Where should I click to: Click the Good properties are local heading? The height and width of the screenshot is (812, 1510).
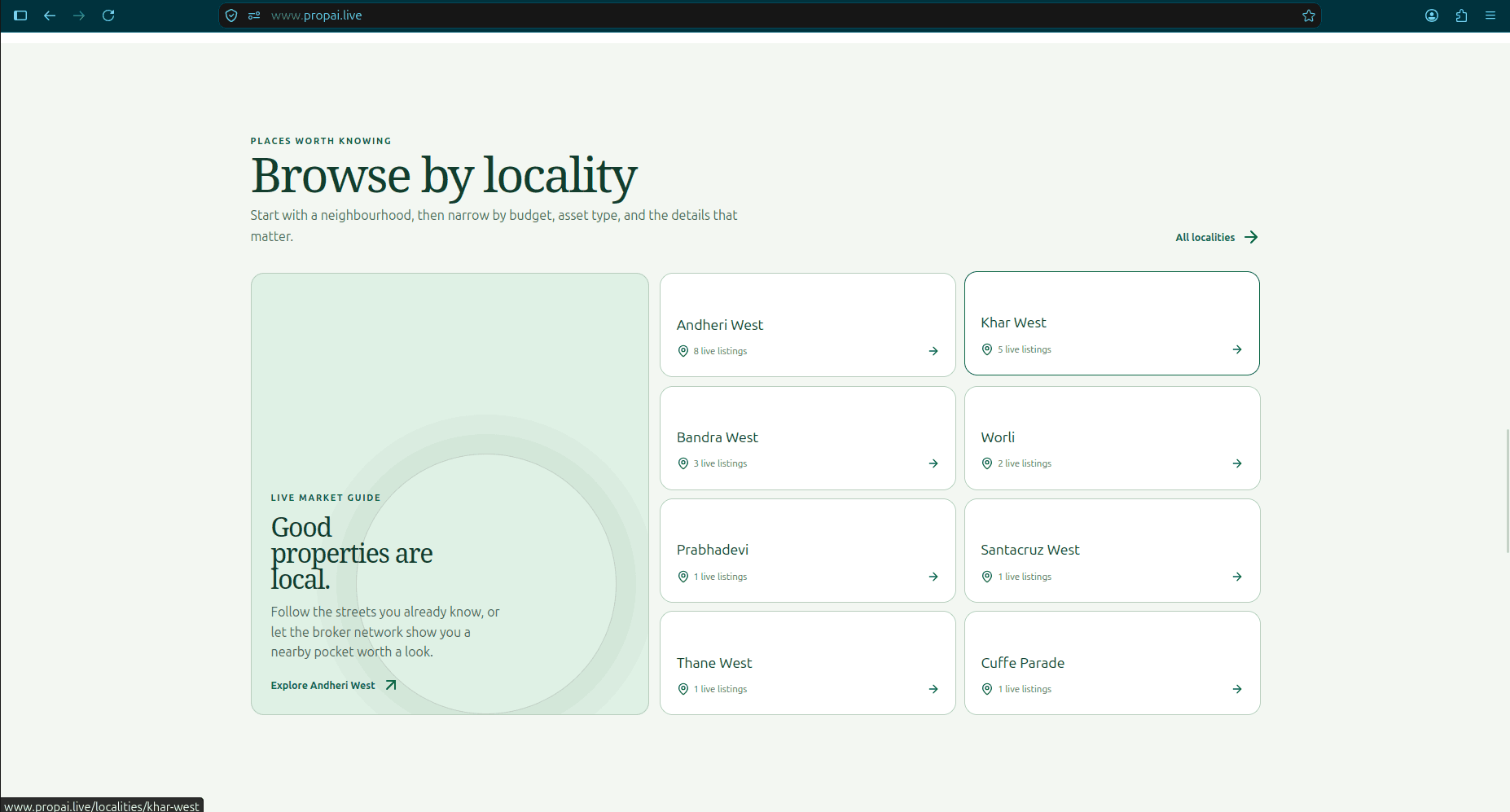click(352, 553)
